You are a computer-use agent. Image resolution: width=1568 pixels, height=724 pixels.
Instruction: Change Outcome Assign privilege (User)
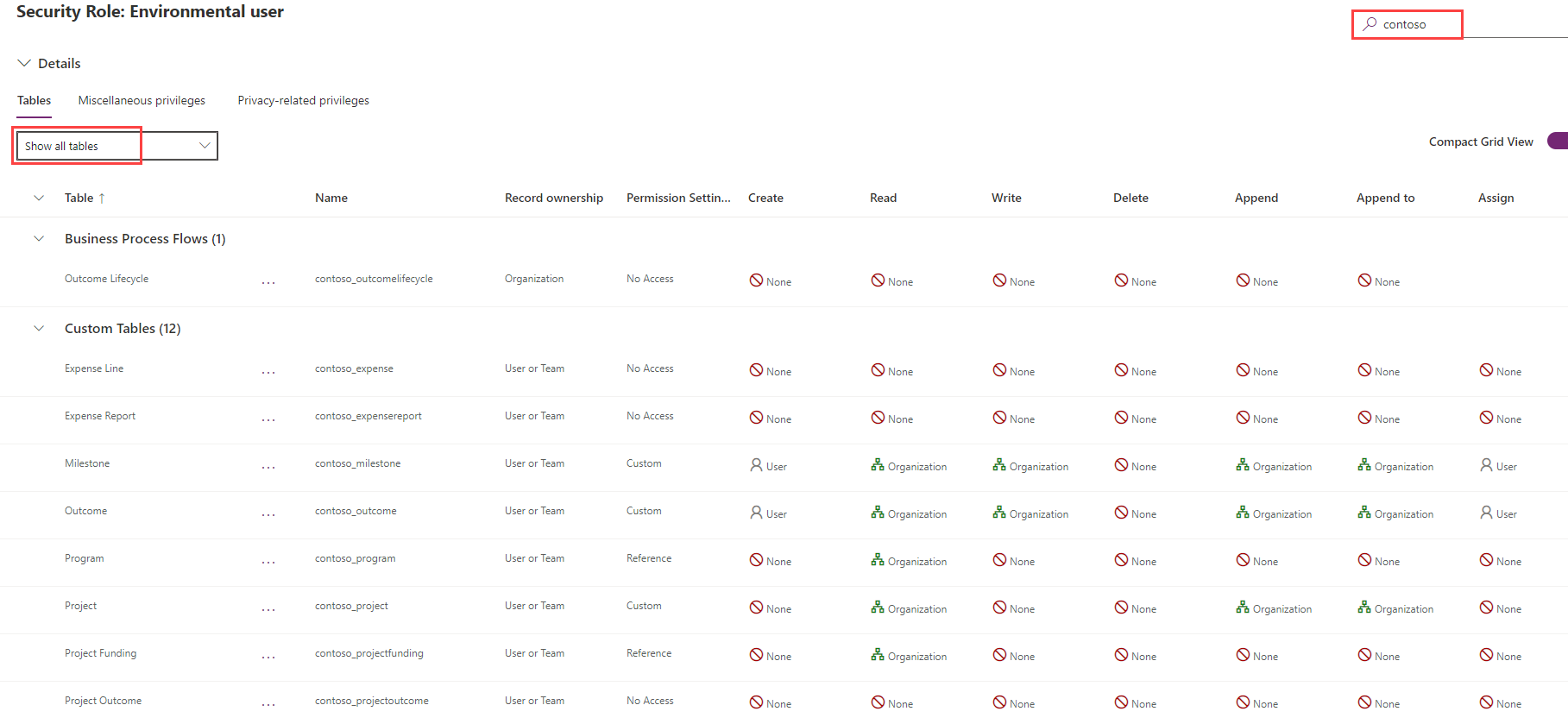click(1498, 513)
